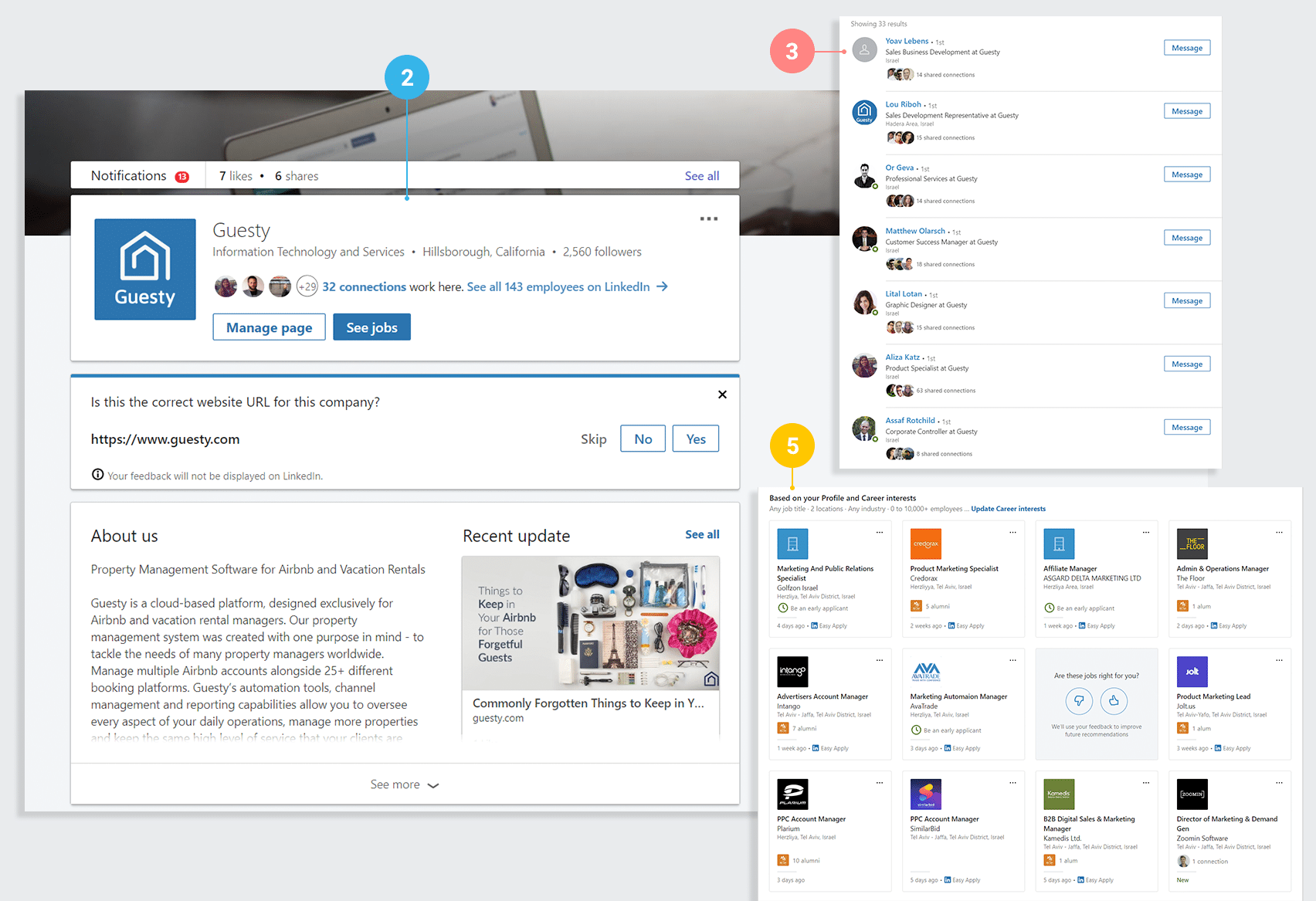Click thumbs up on job recommendations
The image size is (1316, 901).
tap(1114, 701)
